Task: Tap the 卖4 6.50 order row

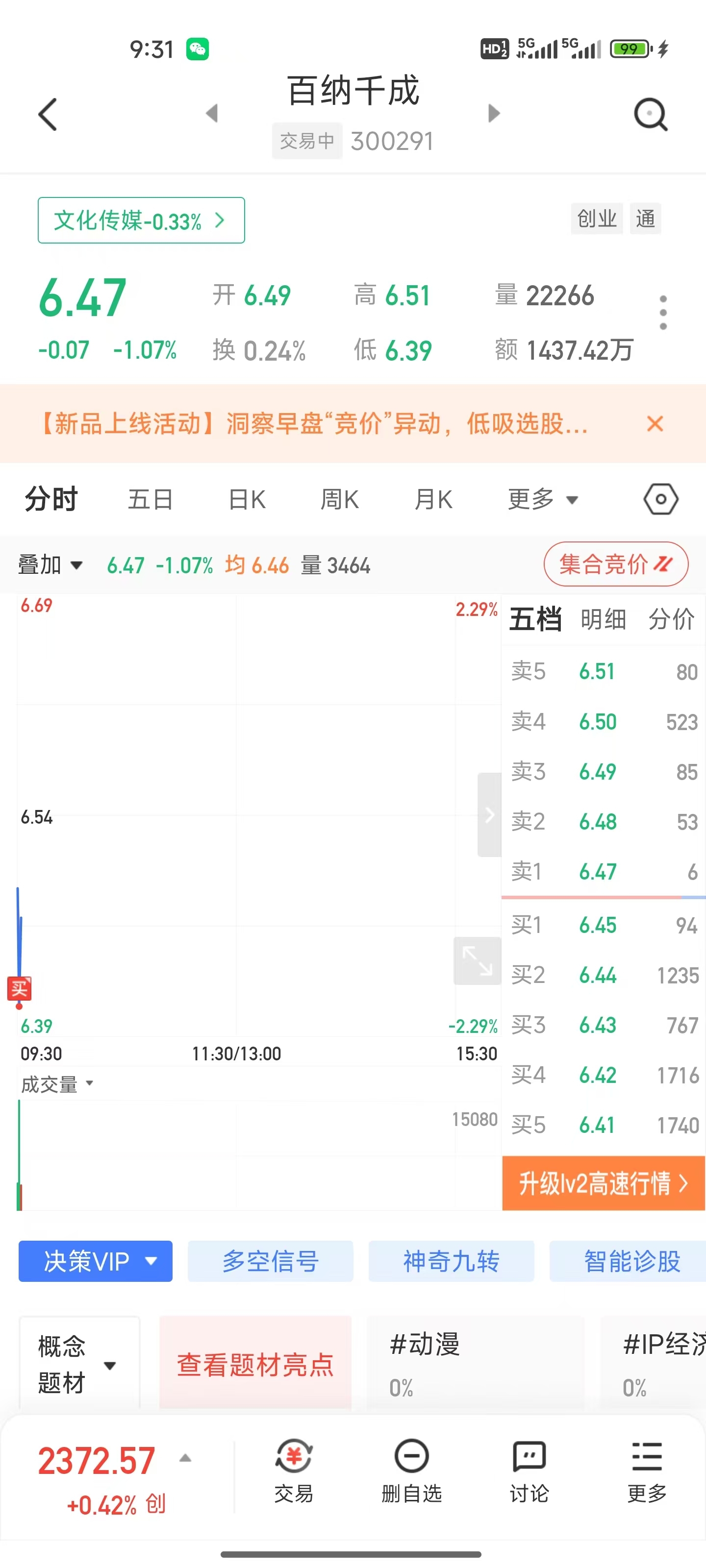Action: point(603,721)
